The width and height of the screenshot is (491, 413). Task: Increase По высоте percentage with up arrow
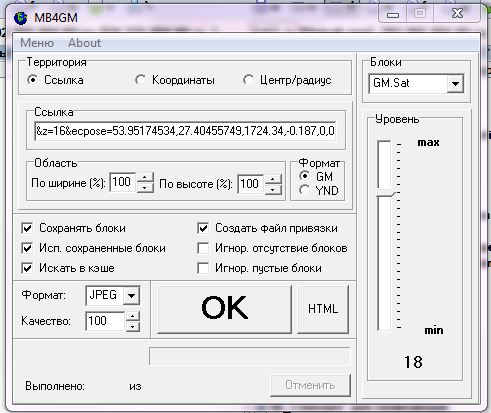click(x=273, y=179)
